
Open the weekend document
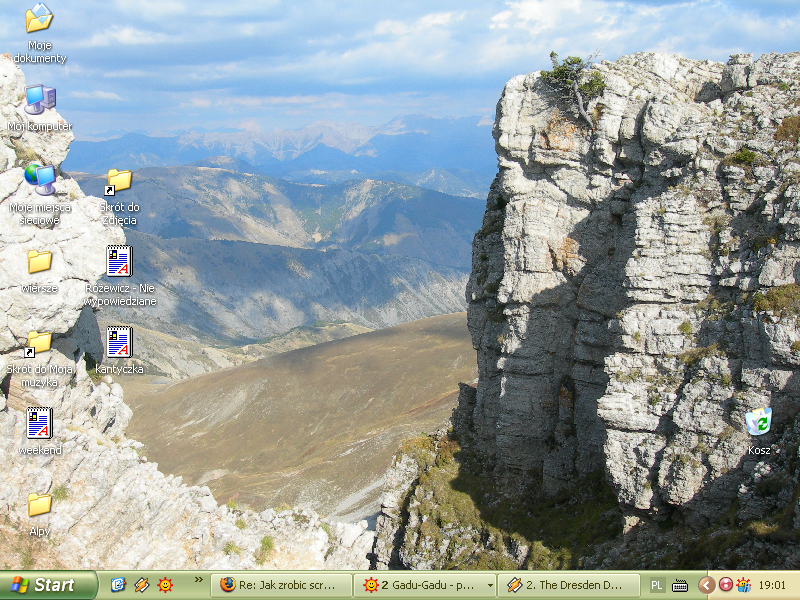tap(39, 423)
